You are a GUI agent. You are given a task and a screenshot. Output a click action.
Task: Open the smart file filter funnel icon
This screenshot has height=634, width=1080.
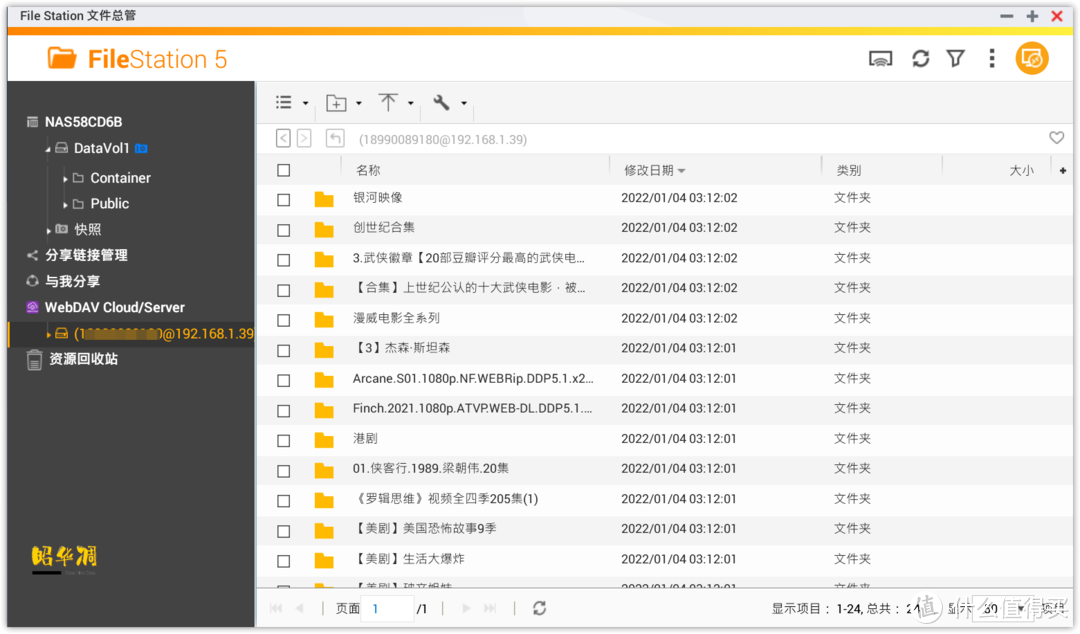pyautogui.click(x=955, y=59)
